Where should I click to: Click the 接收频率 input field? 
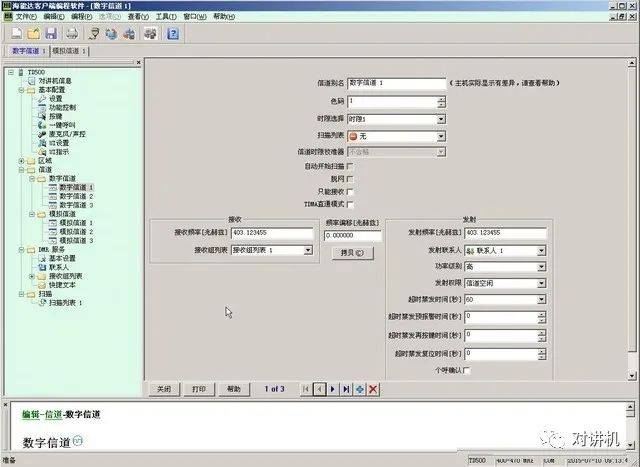pos(273,233)
